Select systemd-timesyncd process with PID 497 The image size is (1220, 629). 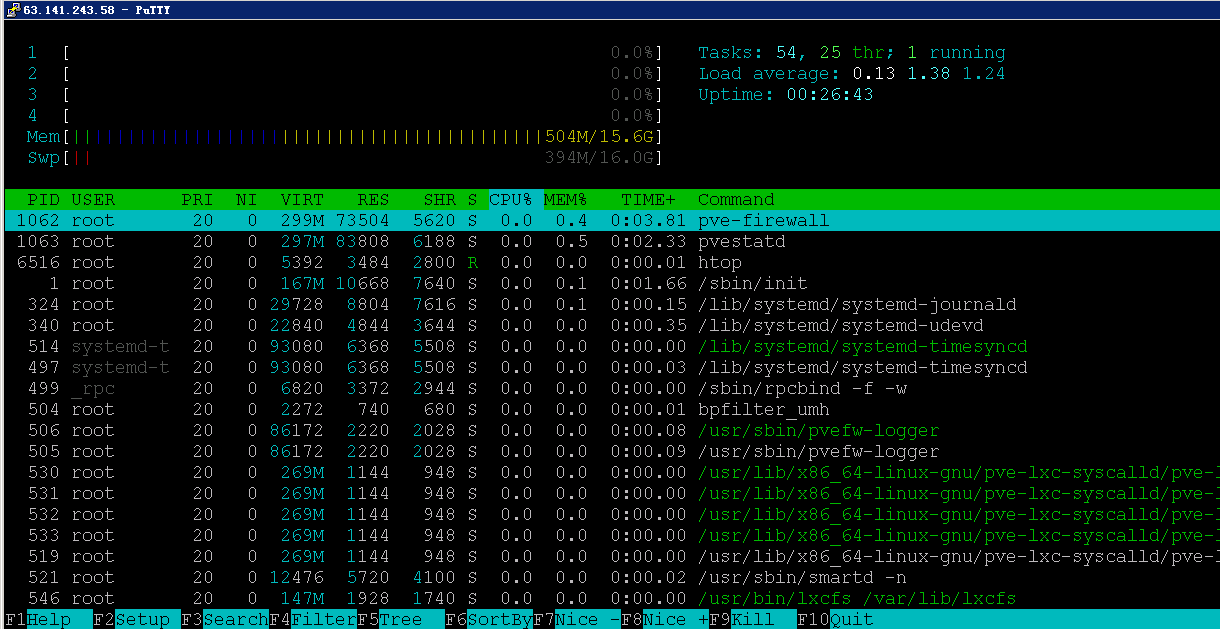coord(610,367)
